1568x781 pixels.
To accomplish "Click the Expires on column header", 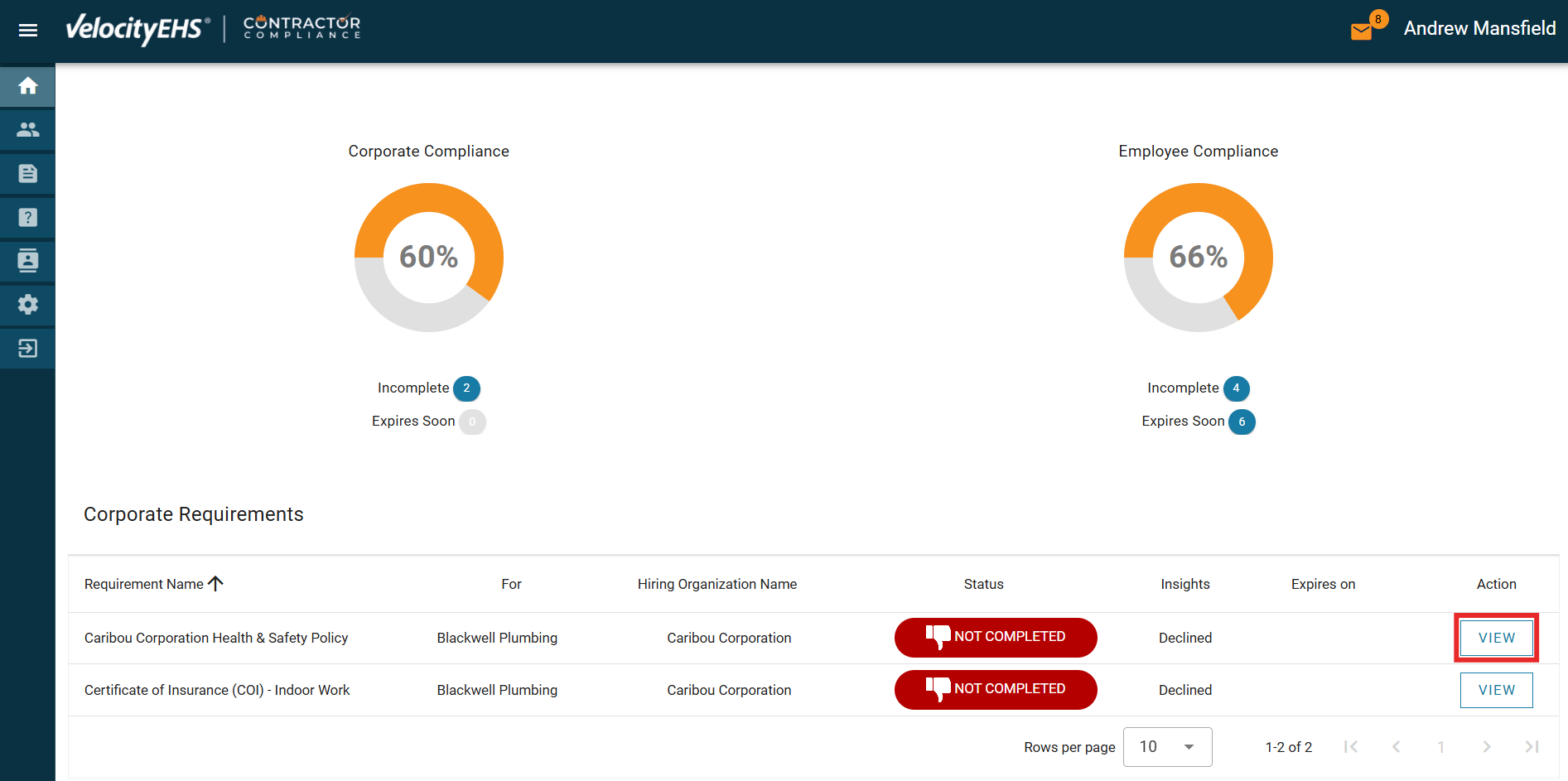I will coord(1323,584).
